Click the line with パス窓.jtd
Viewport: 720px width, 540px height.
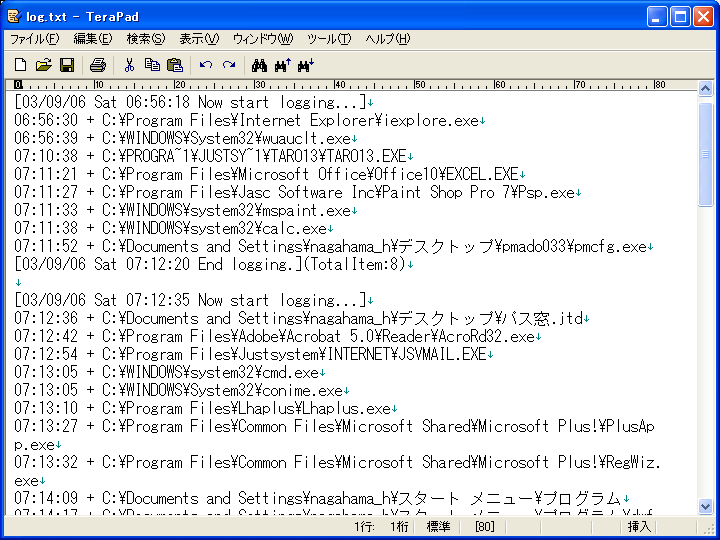302,319
